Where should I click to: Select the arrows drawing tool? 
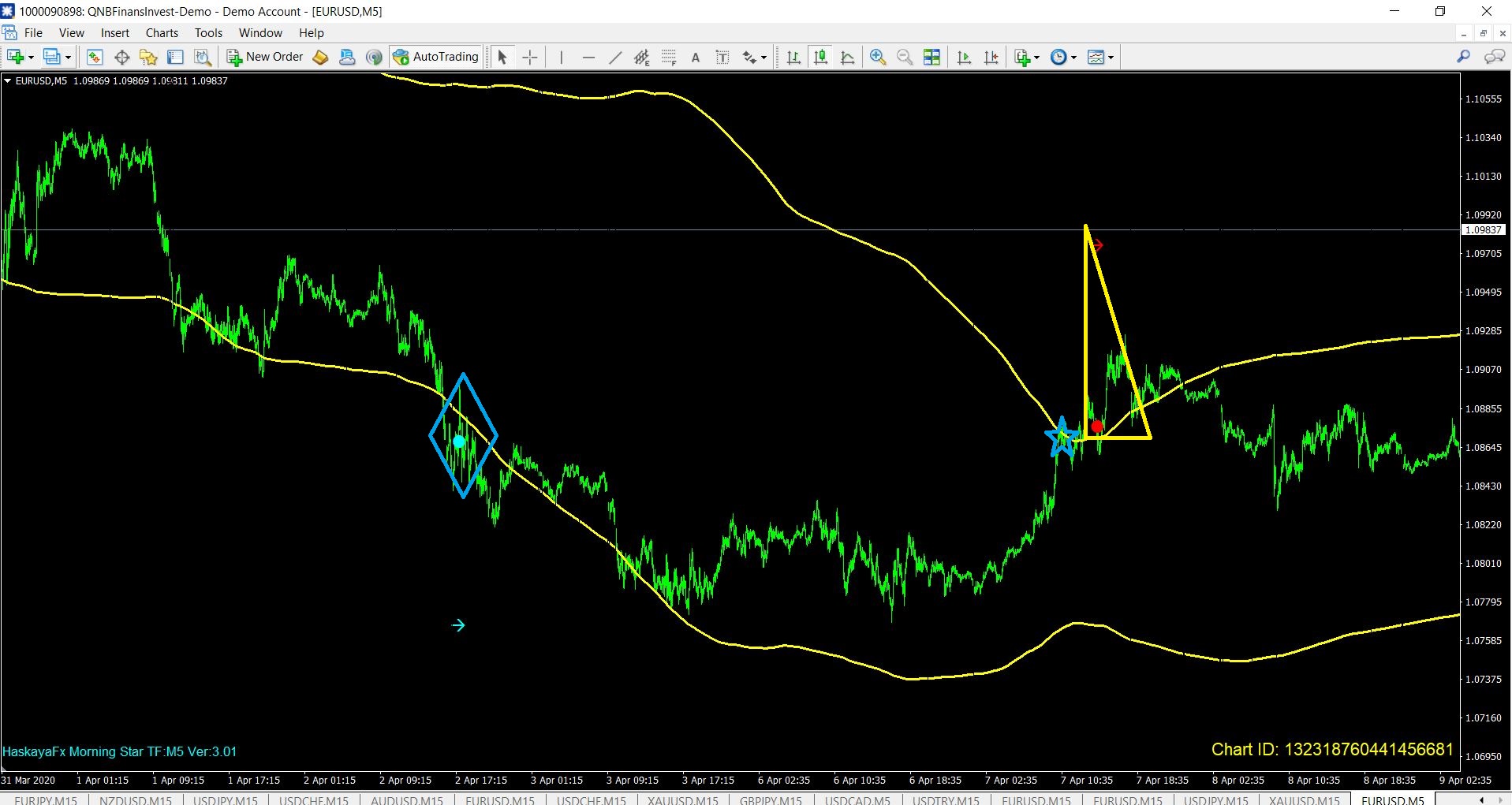[749, 57]
